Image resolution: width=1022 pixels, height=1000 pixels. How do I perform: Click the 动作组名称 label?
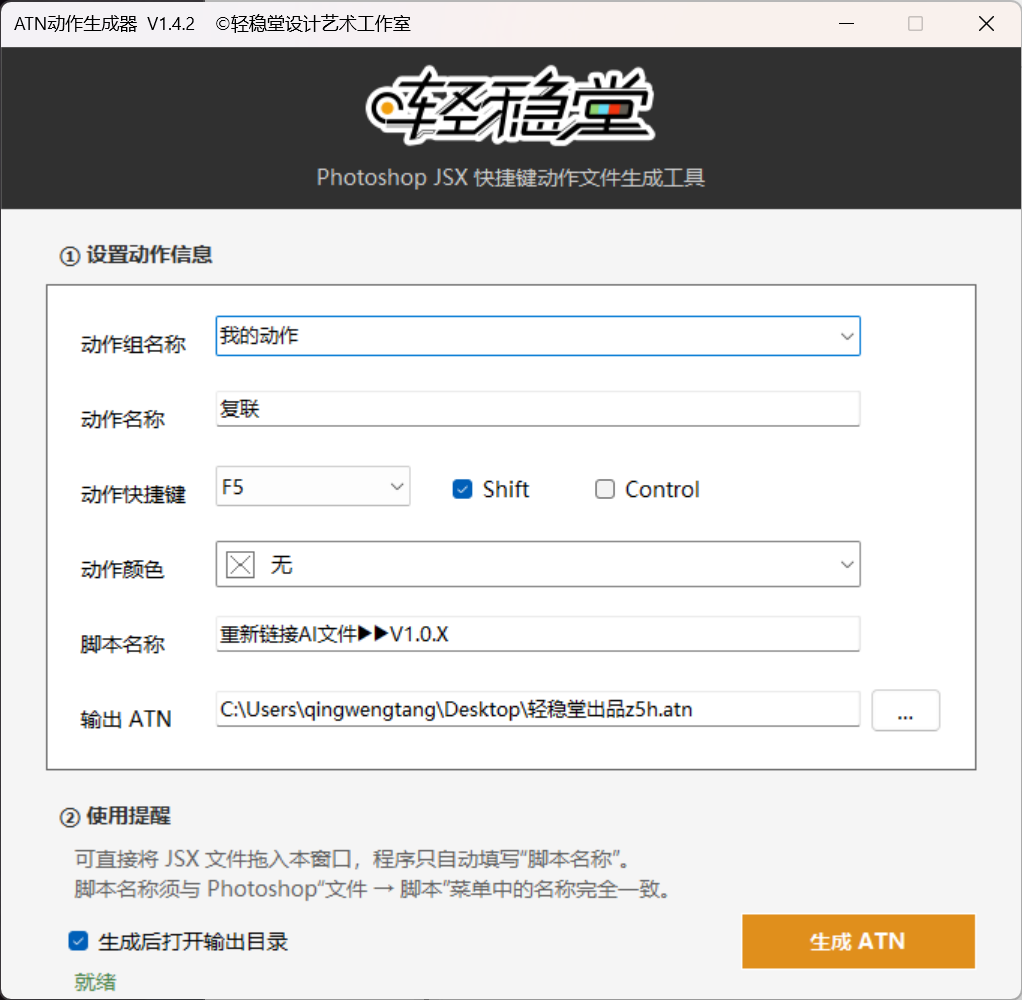point(133,344)
